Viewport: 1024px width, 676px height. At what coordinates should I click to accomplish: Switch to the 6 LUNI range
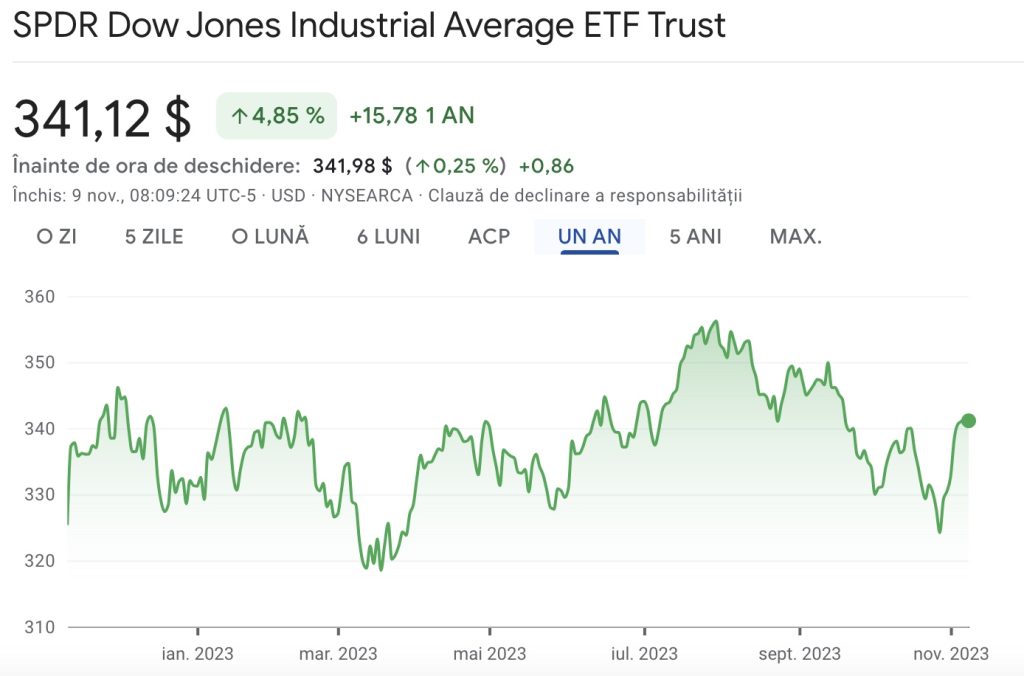pos(388,237)
